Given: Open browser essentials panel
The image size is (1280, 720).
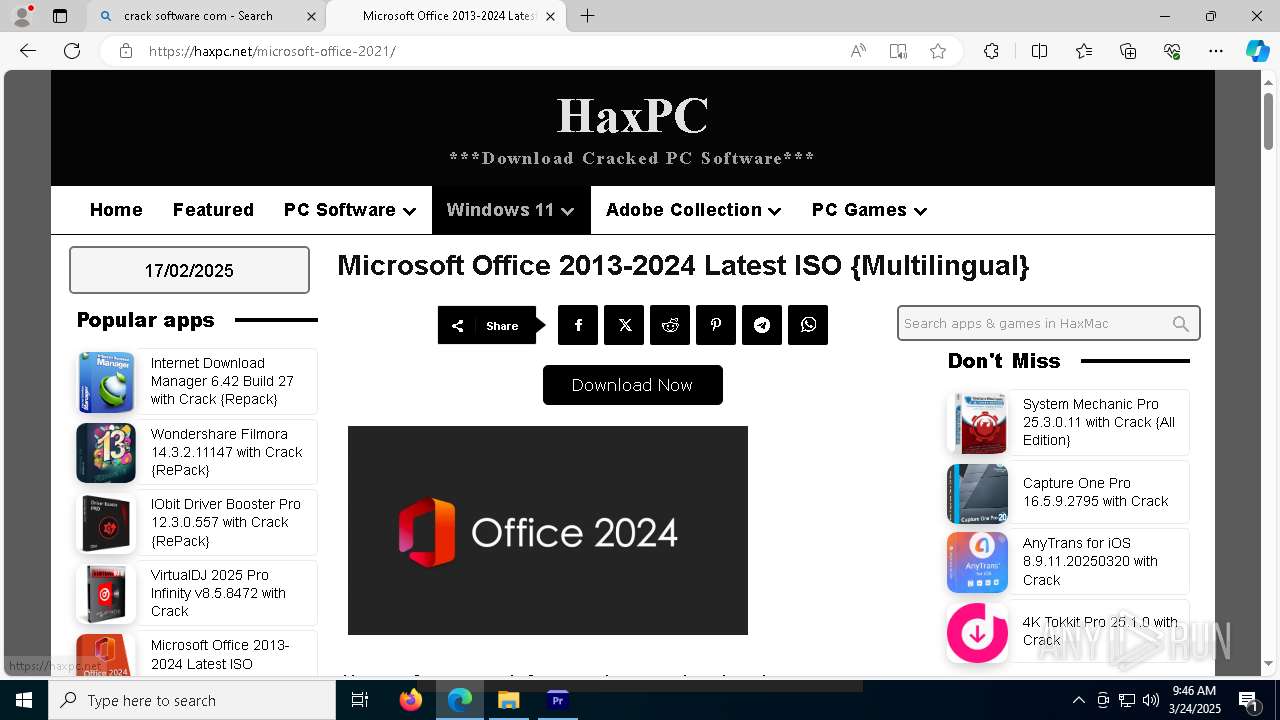Looking at the screenshot, I should [1172, 51].
